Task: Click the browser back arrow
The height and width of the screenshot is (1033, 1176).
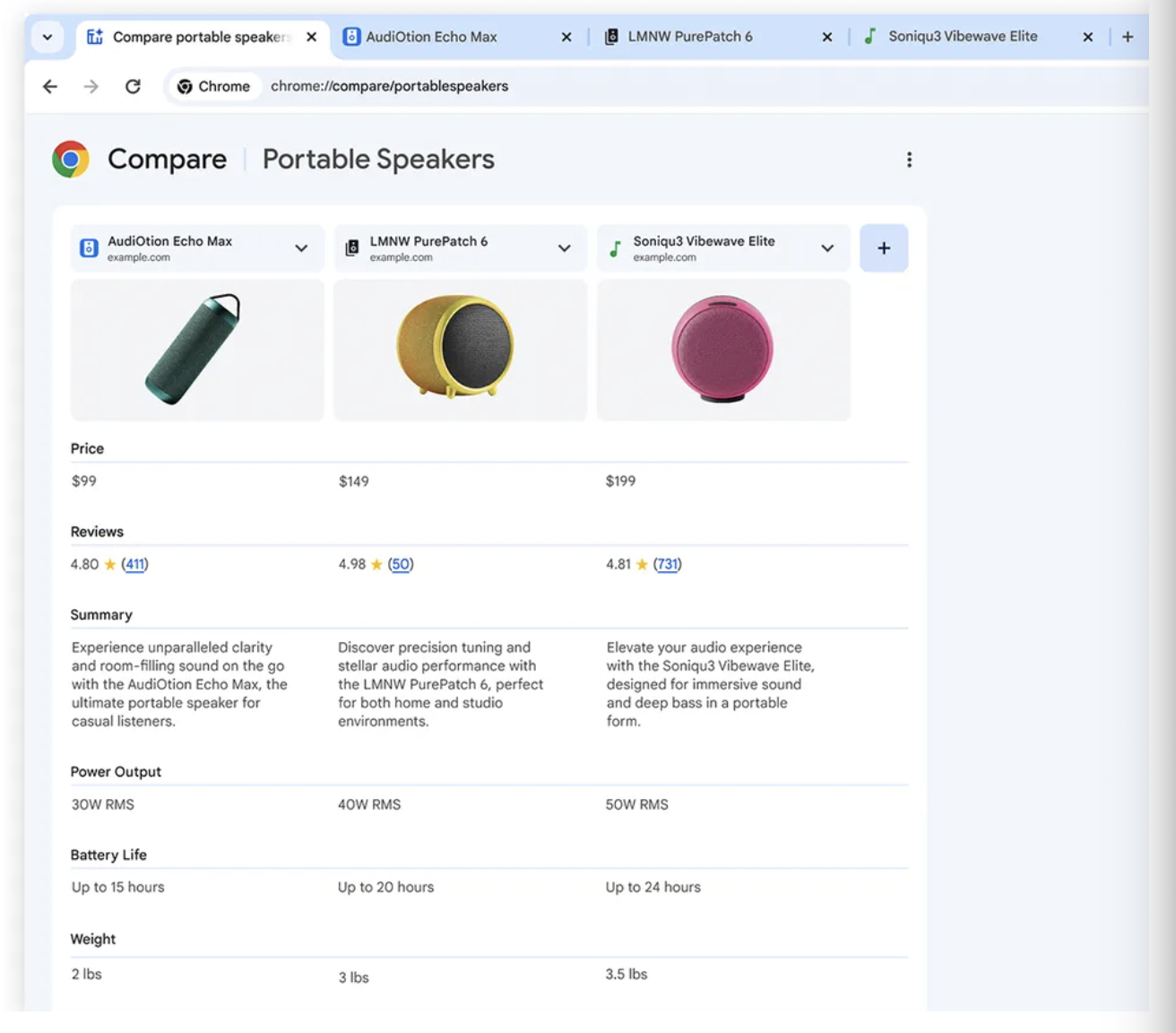Action: 50,86
